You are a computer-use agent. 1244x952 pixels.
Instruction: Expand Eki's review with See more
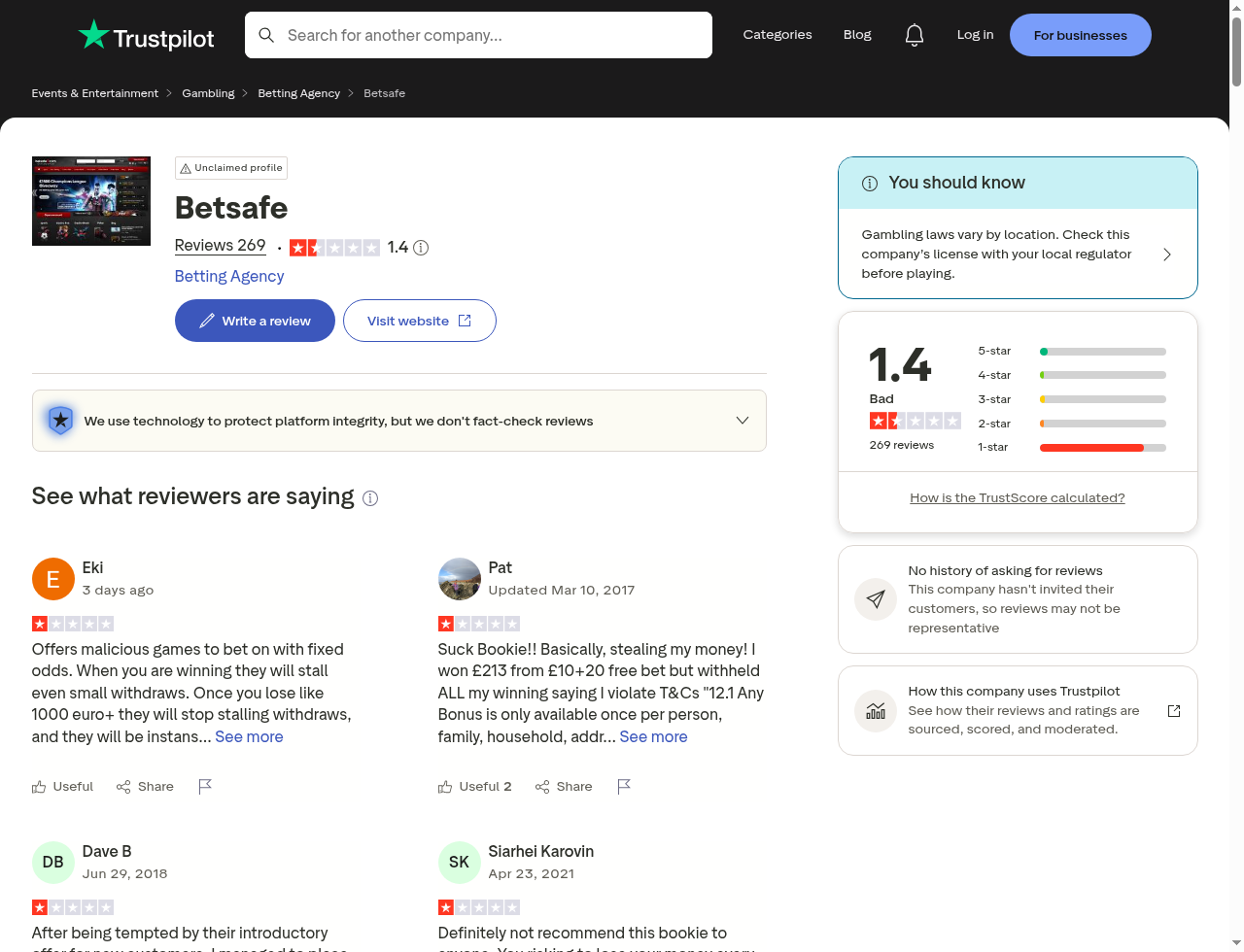click(x=249, y=736)
